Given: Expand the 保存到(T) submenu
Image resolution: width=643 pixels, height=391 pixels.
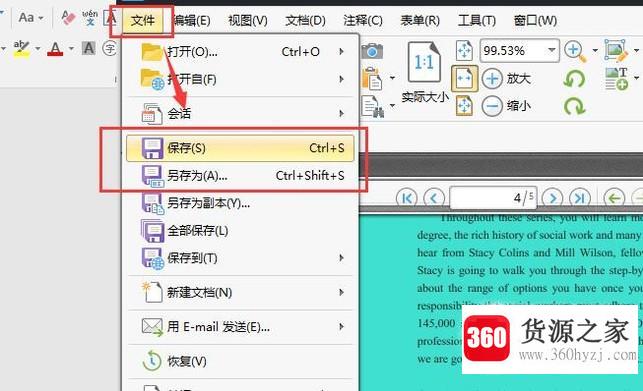Looking at the screenshot, I should (x=240, y=258).
